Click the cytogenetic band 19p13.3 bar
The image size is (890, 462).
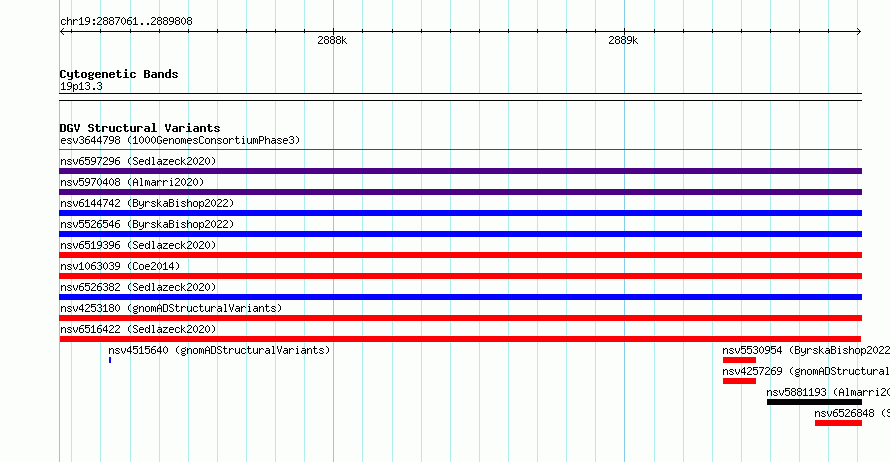460,97
